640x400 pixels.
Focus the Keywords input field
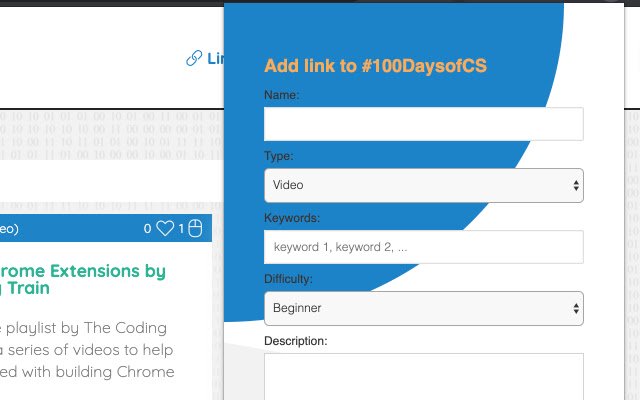(x=424, y=247)
